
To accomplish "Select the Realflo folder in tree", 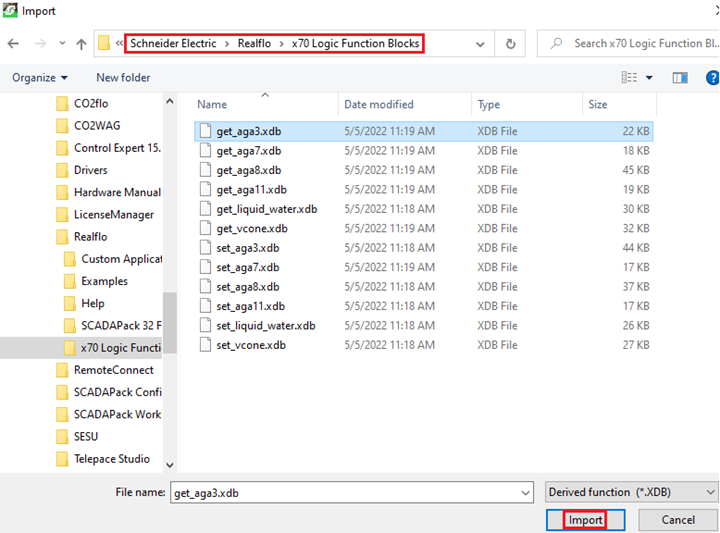I will tap(82, 236).
